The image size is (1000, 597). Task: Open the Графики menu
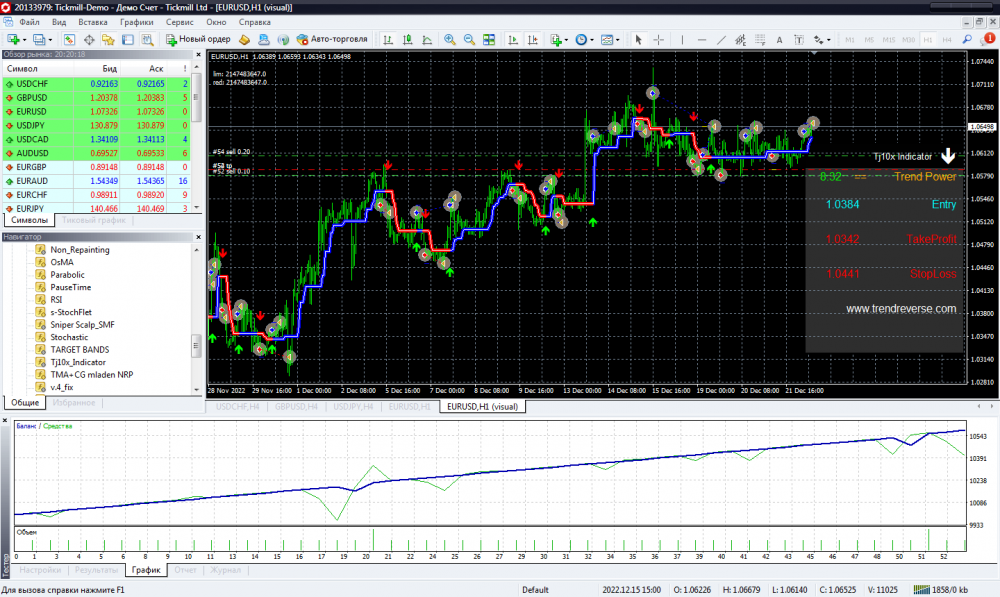[x=136, y=22]
